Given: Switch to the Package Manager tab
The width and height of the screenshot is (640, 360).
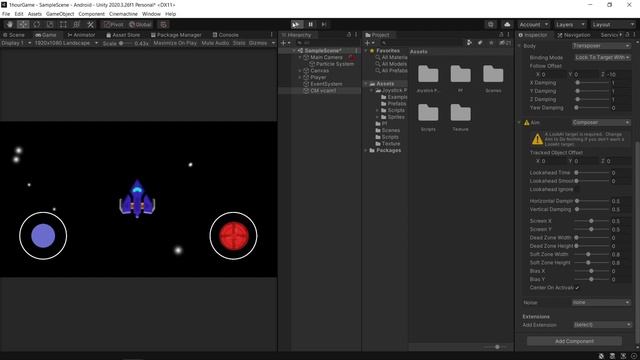Looking at the screenshot, I should (176, 35).
